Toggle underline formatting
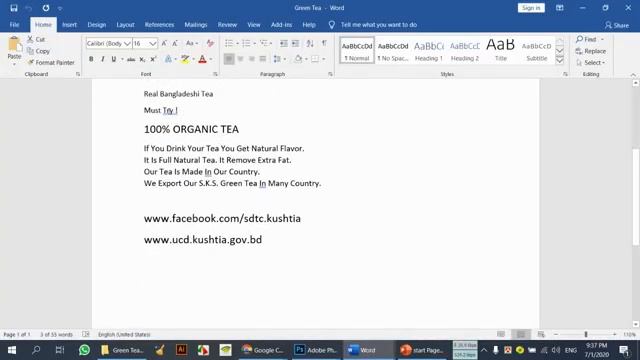Viewport: 640px width, 360px height. (114, 60)
